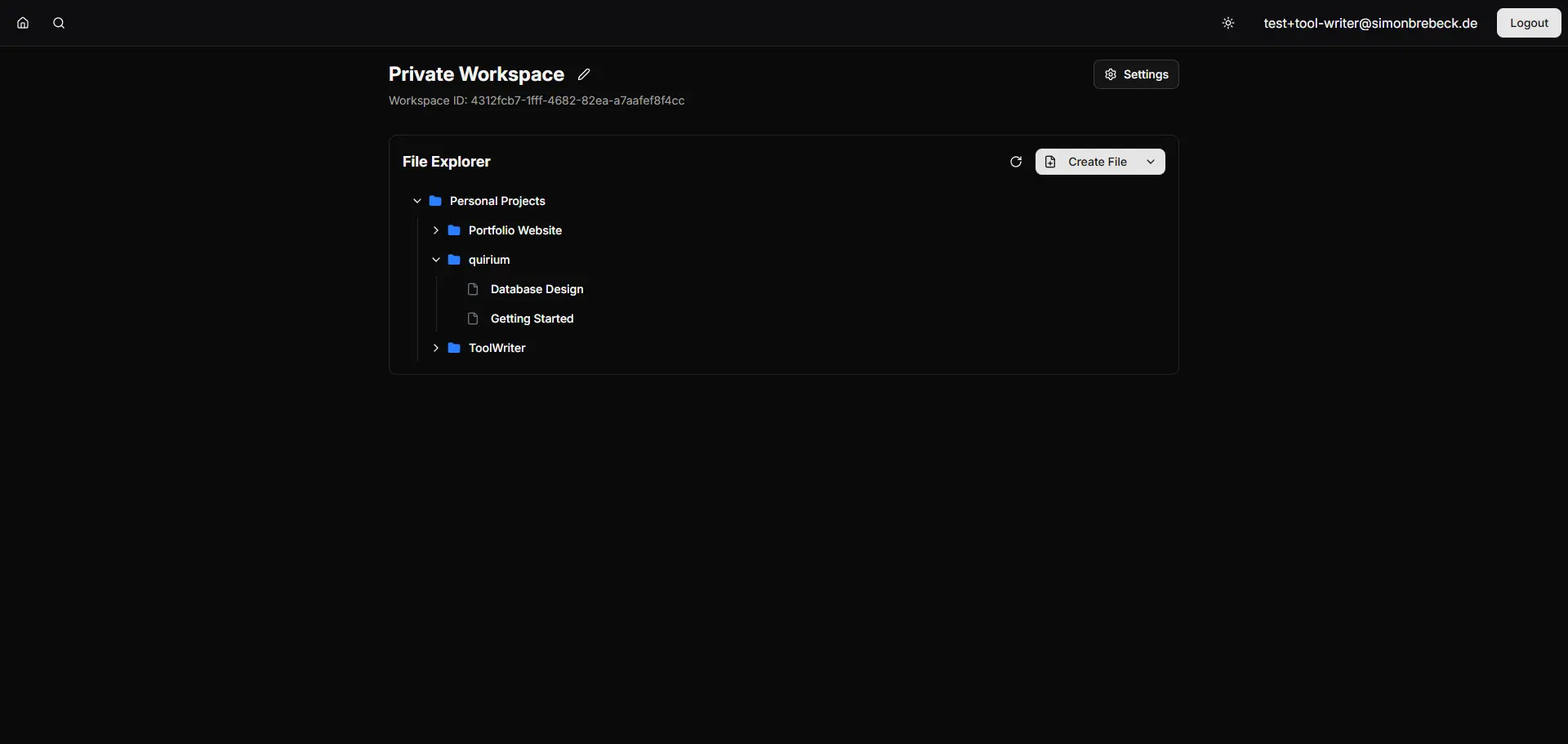Viewport: 1568px width, 744px height.
Task: Click the Getting Started file icon
Action: click(x=473, y=319)
